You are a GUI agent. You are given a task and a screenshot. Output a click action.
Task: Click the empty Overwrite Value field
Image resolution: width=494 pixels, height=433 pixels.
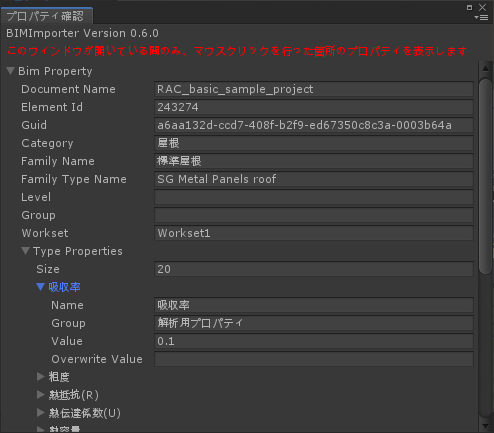[314, 359]
